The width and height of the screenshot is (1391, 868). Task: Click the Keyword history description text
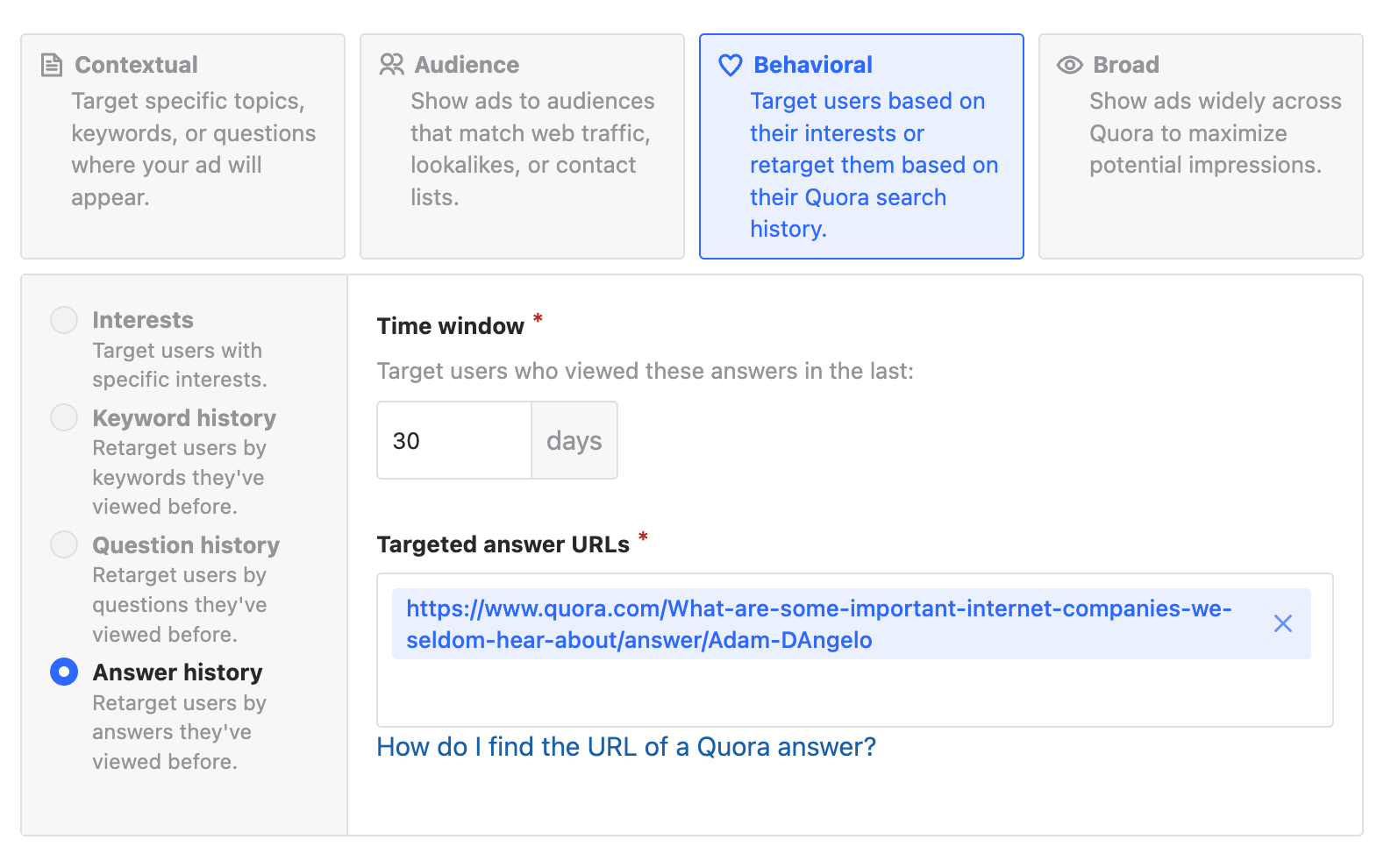pos(179,478)
